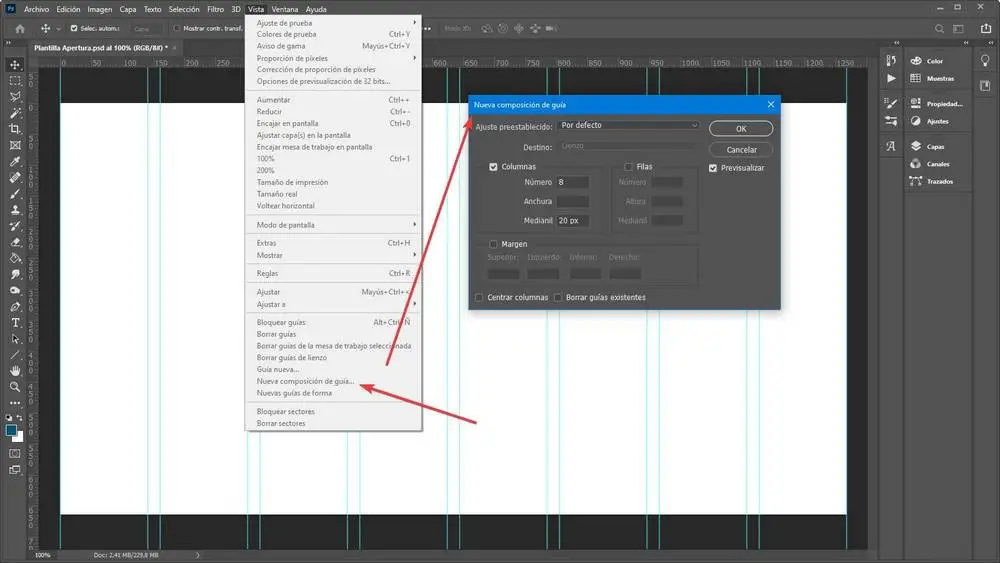Image resolution: width=1000 pixels, height=563 pixels.
Task: Check Borrar guías existentes option
Action: (x=558, y=297)
